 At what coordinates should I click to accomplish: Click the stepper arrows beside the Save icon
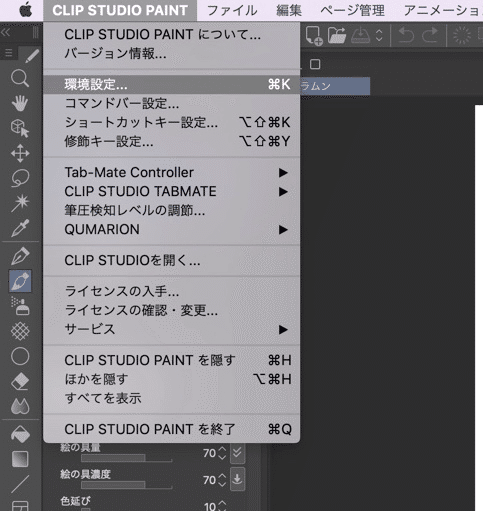point(379,35)
